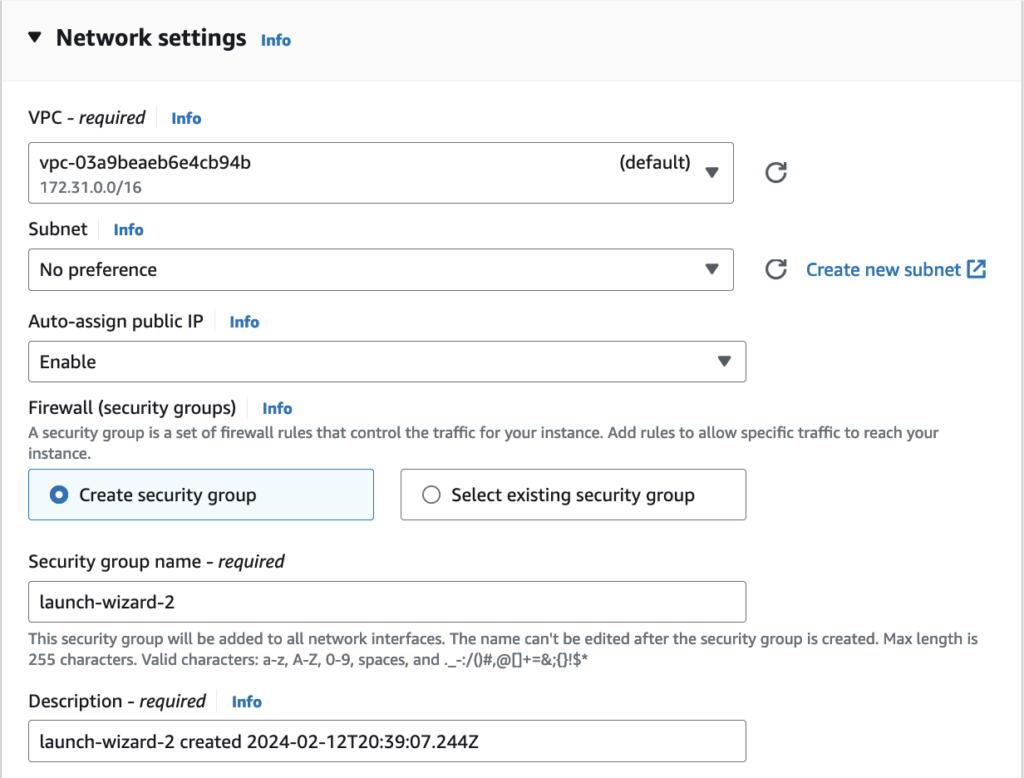The width and height of the screenshot is (1024, 778).
Task: Collapse the Network settings section triangle
Action: pos(35,38)
